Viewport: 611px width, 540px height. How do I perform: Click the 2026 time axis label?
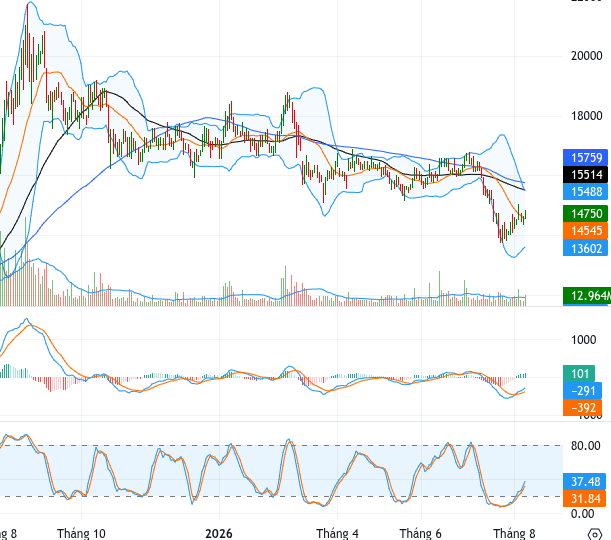219,533
